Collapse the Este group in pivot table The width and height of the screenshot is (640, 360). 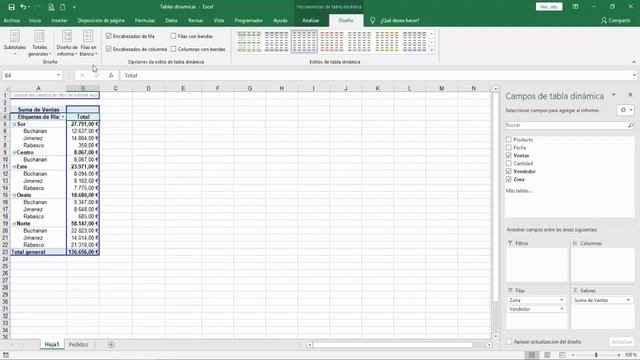14,167
